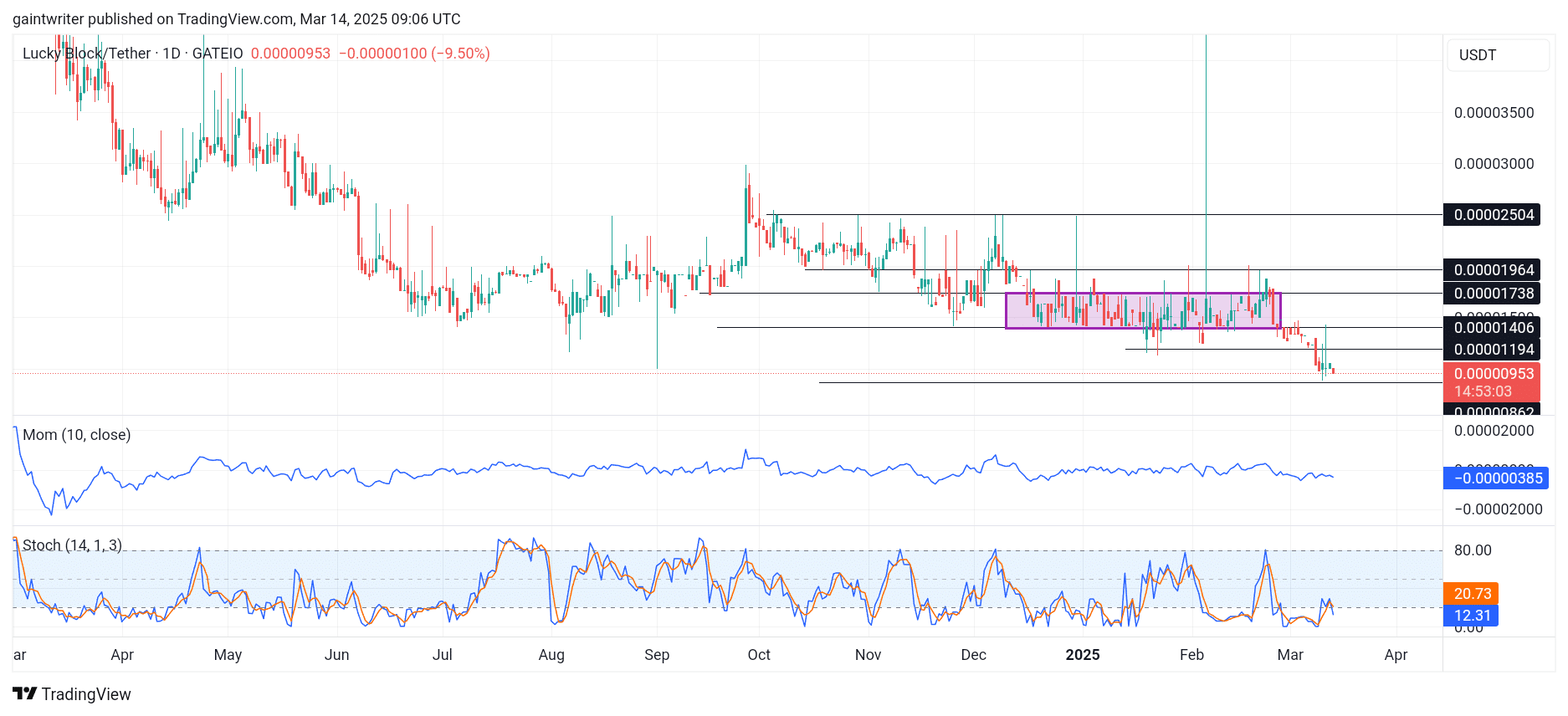The height and width of the screenshot is (716, 1568).
Task: Click the purple consolidation rectangle on chart
Action: pos(1143,310)
